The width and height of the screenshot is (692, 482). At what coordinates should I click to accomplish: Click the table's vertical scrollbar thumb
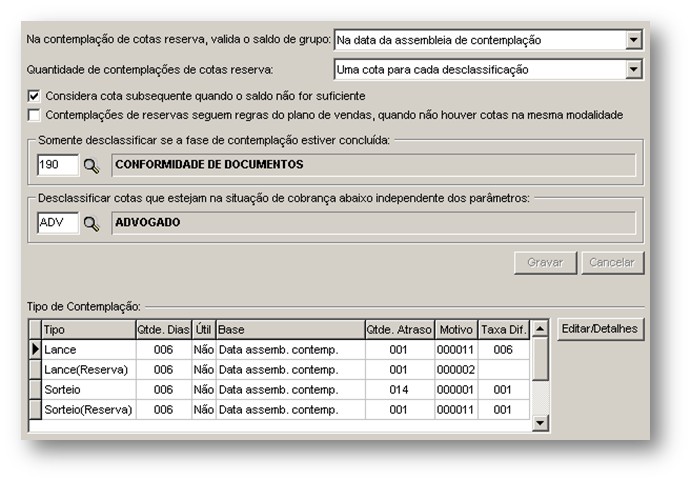tap(540, 359)
